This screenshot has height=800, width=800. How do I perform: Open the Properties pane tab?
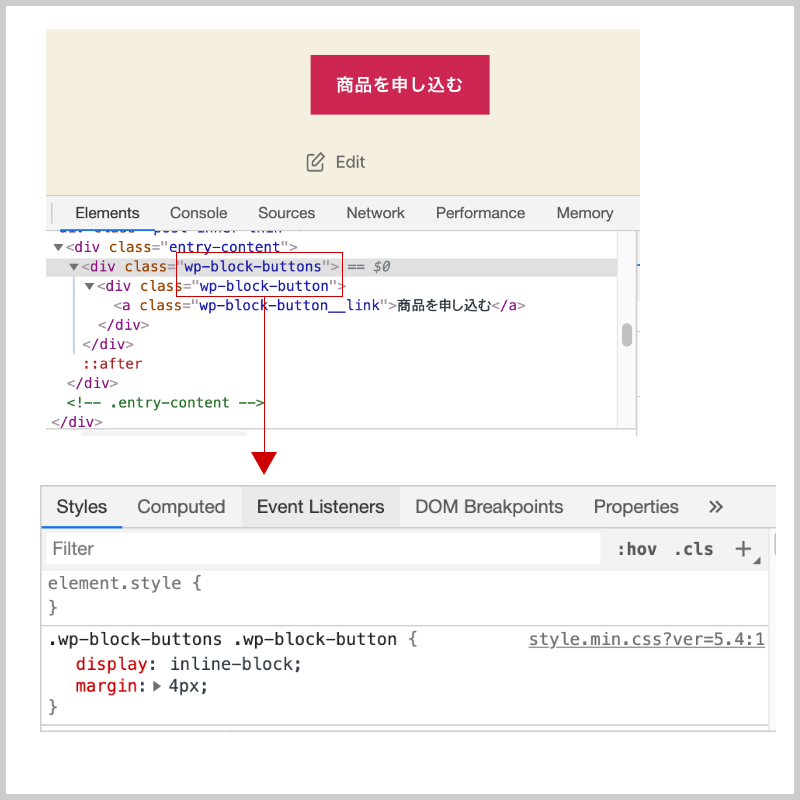click(x=636, y=507)
